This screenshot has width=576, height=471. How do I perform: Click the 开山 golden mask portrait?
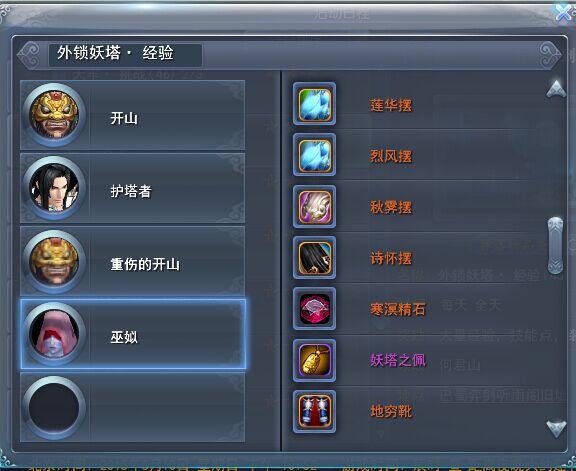coord(54,115)
